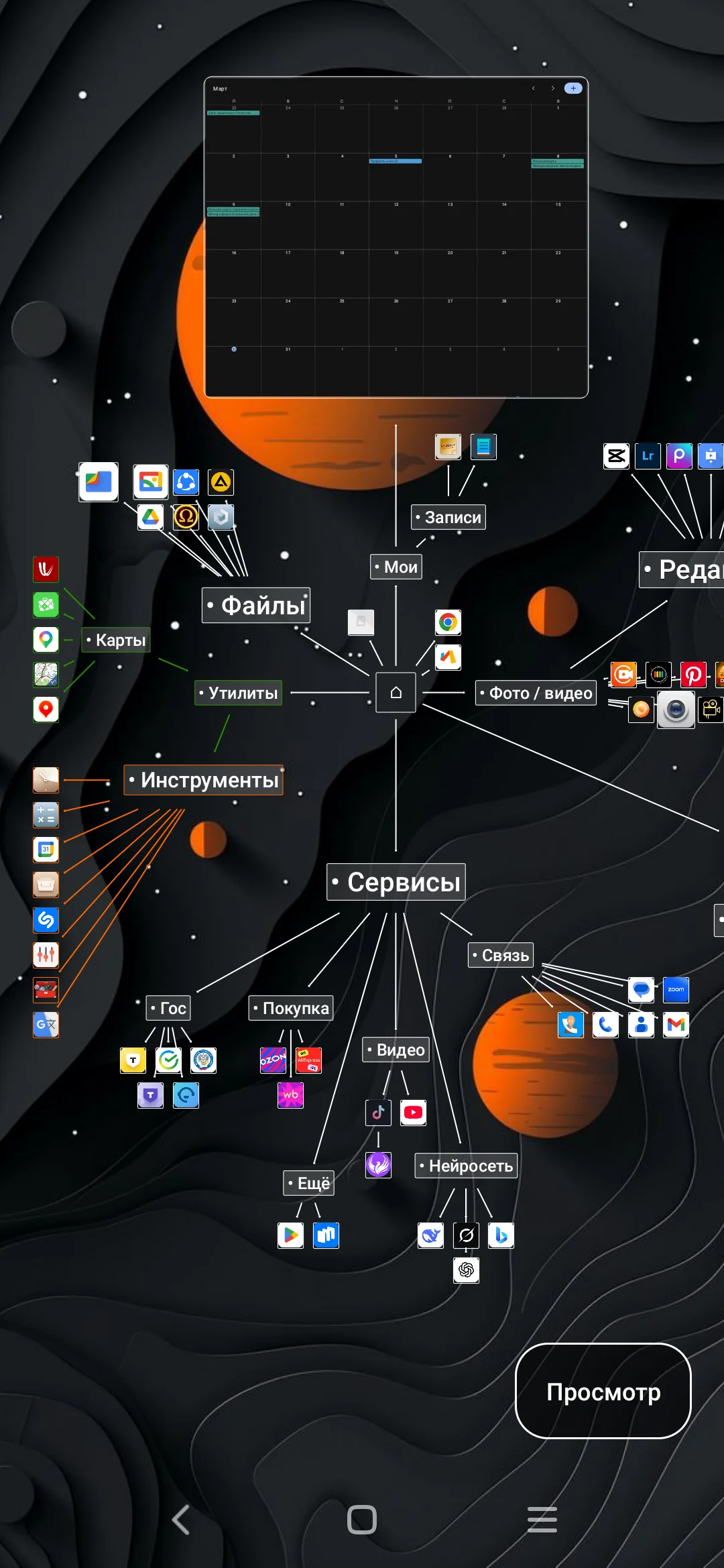
Task: Open the AIMP music player icon
Action: point(221,482)
